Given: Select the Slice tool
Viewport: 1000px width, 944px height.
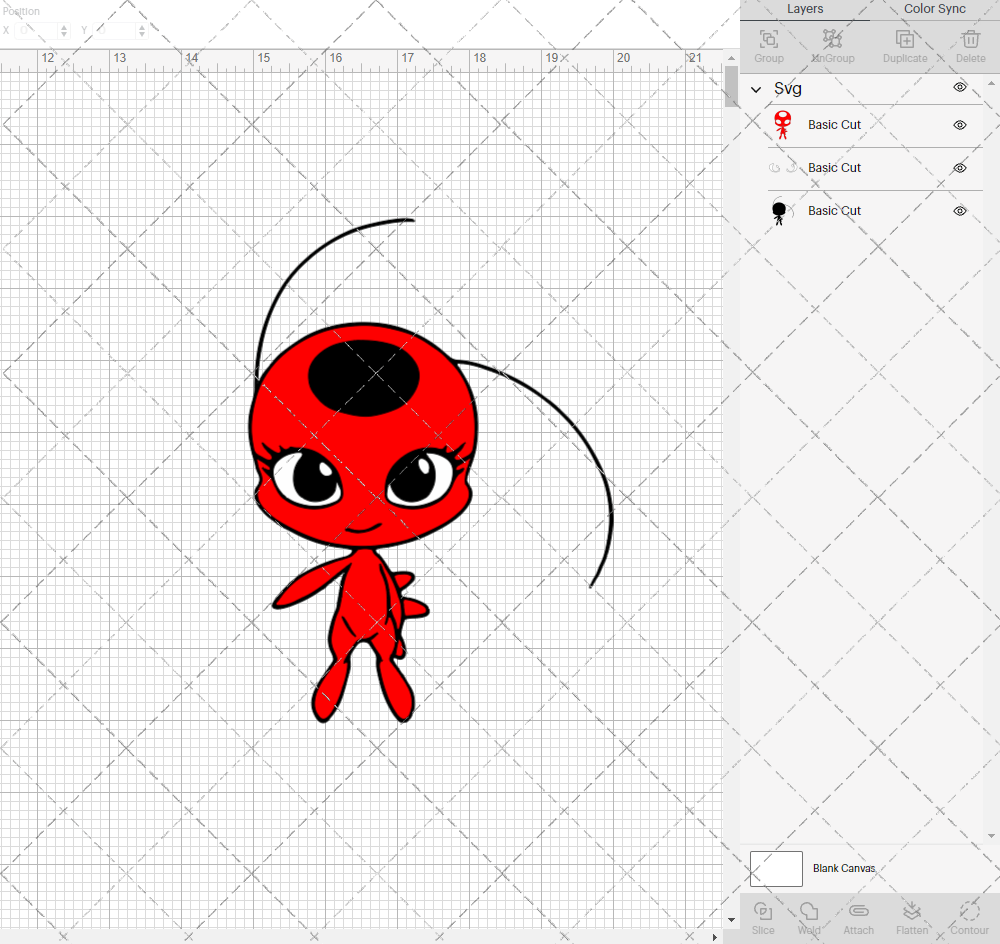Looking at the screenshot, I should (763, 911).
